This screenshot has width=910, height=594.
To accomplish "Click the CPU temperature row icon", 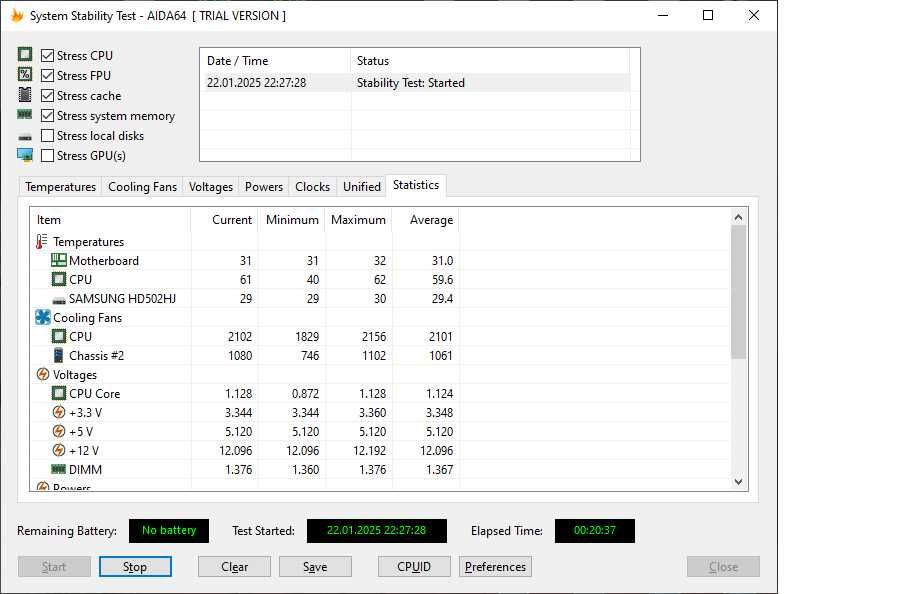I will tap(59, 280).
